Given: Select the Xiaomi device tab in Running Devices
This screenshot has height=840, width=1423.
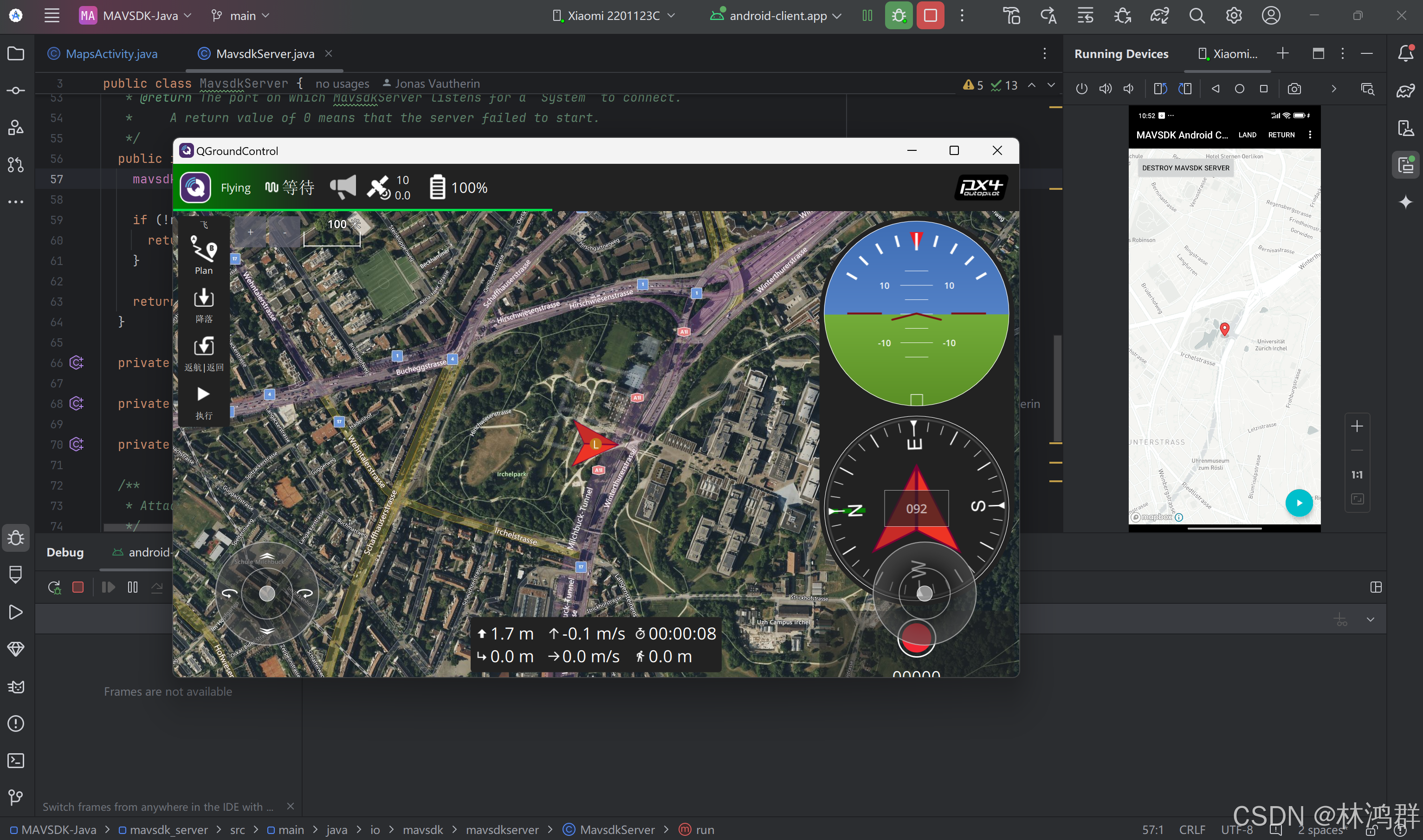Looking at the screenshot, I should click(x=1228, y=54).
